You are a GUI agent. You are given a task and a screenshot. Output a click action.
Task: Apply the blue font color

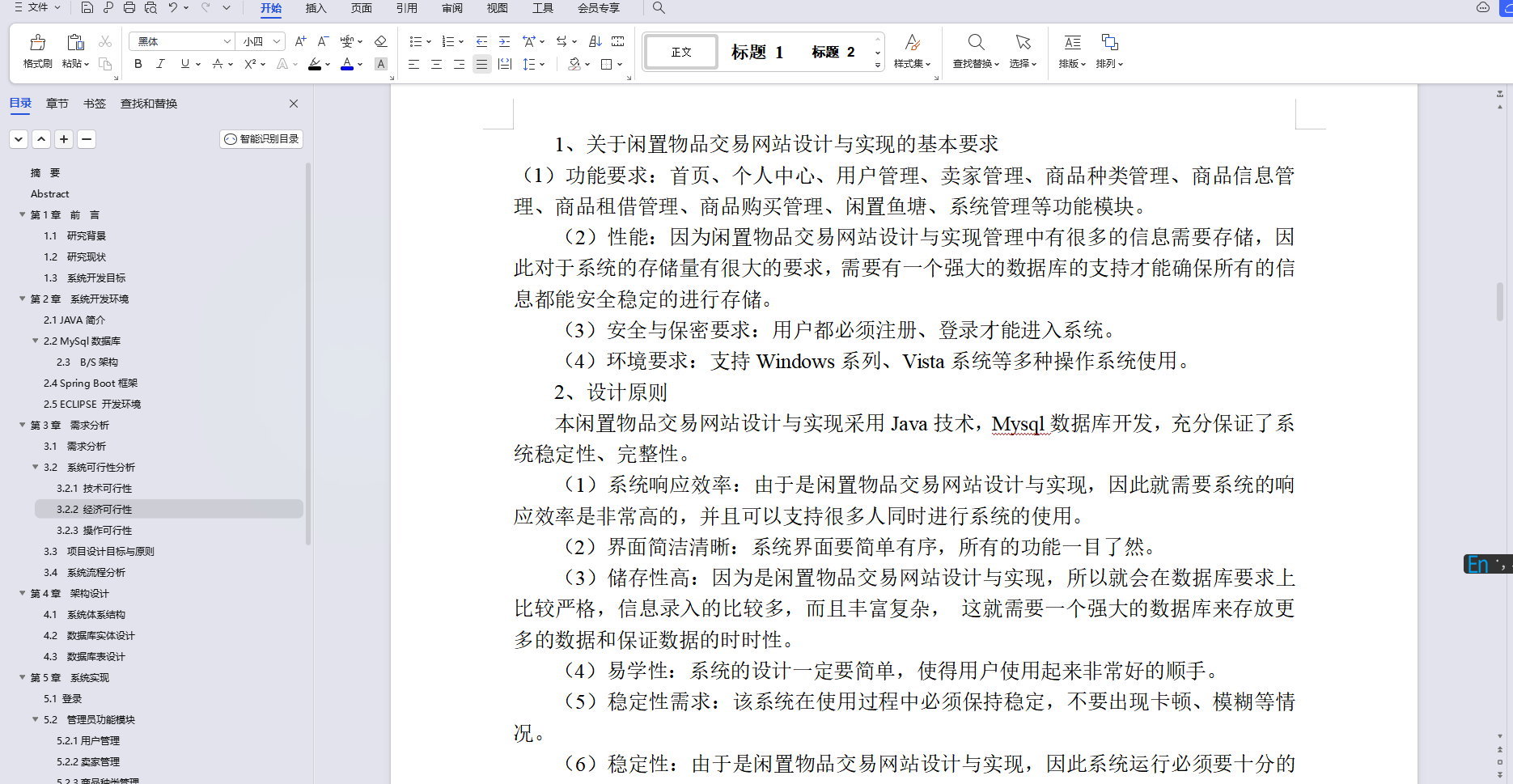point(347,64)
